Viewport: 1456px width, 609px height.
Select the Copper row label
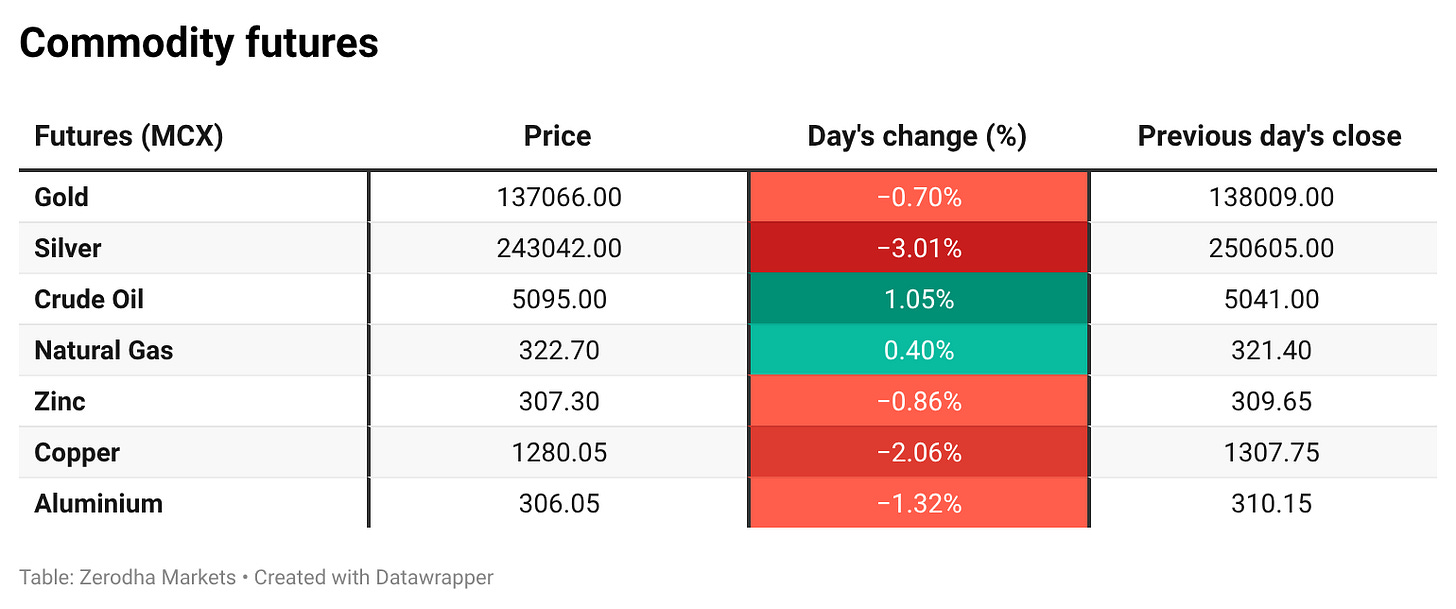(77, 452)
